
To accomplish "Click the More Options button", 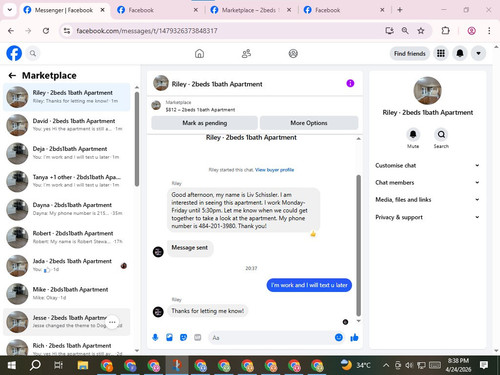I will click(309, 123).
